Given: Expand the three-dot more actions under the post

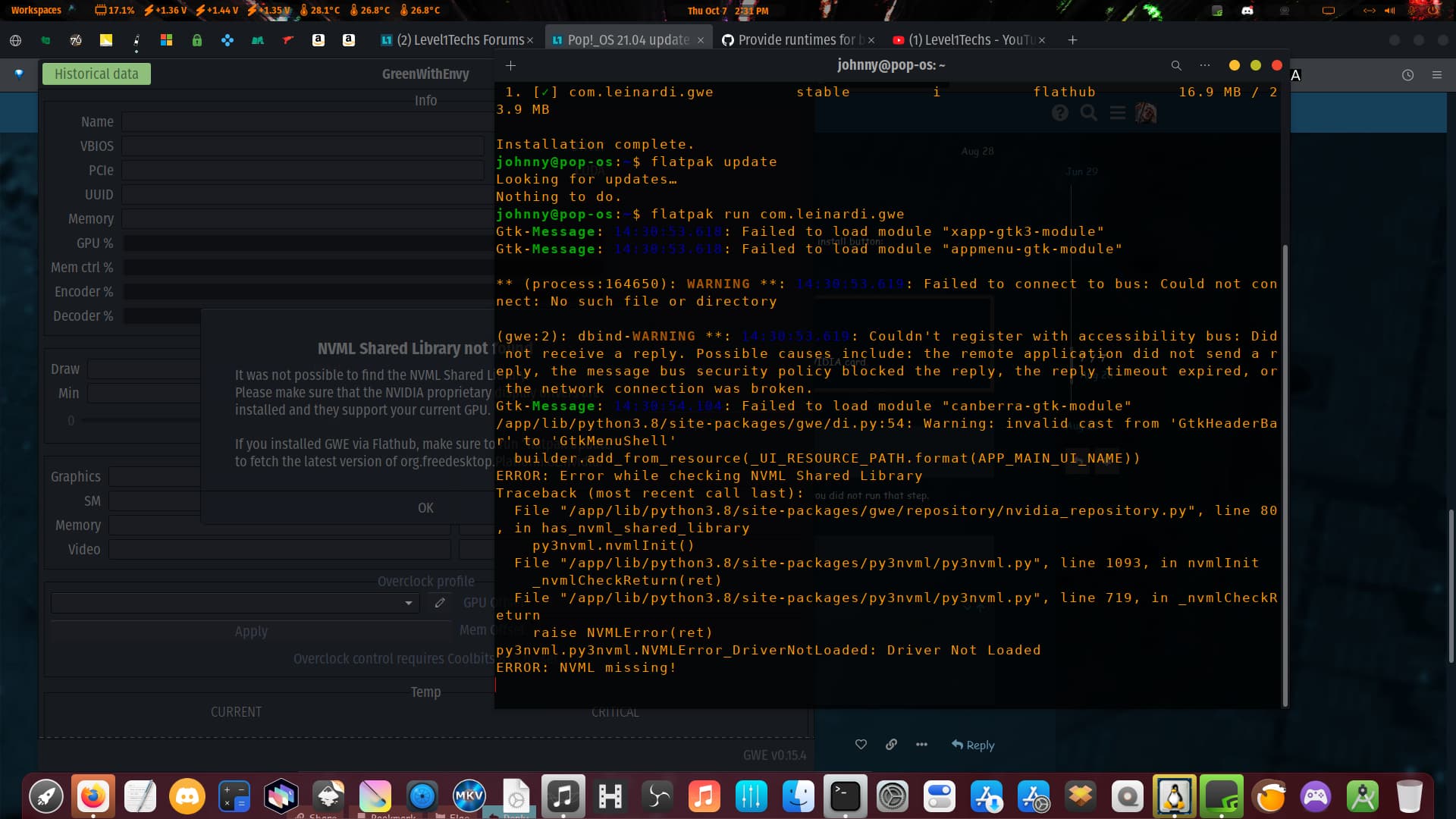Looking at the screenshot, I should pyautogui.click(x=921, y=744).
